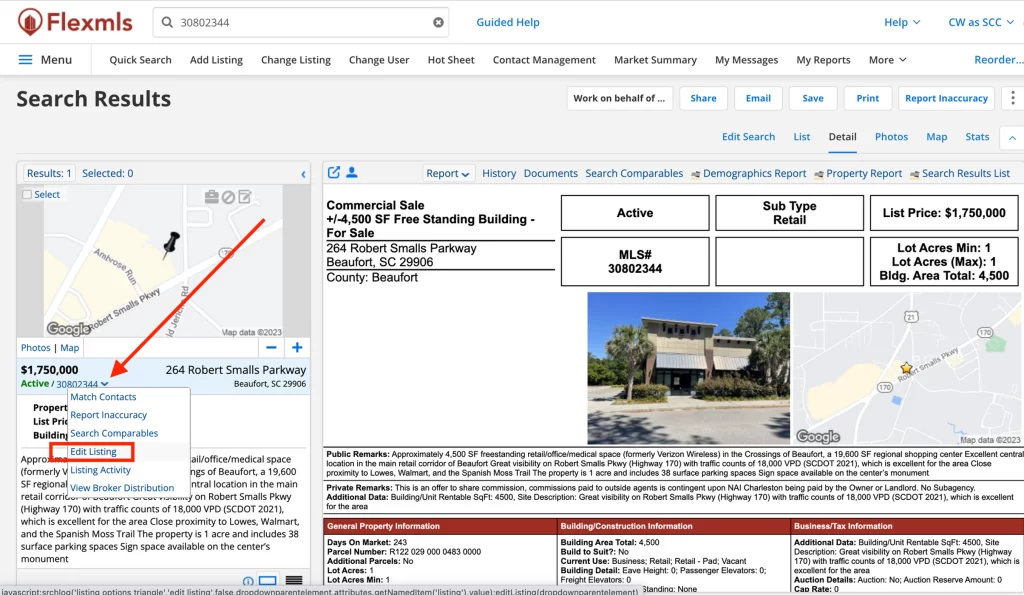Open the listing History link
1024x595 pixels.
[499, 173]
